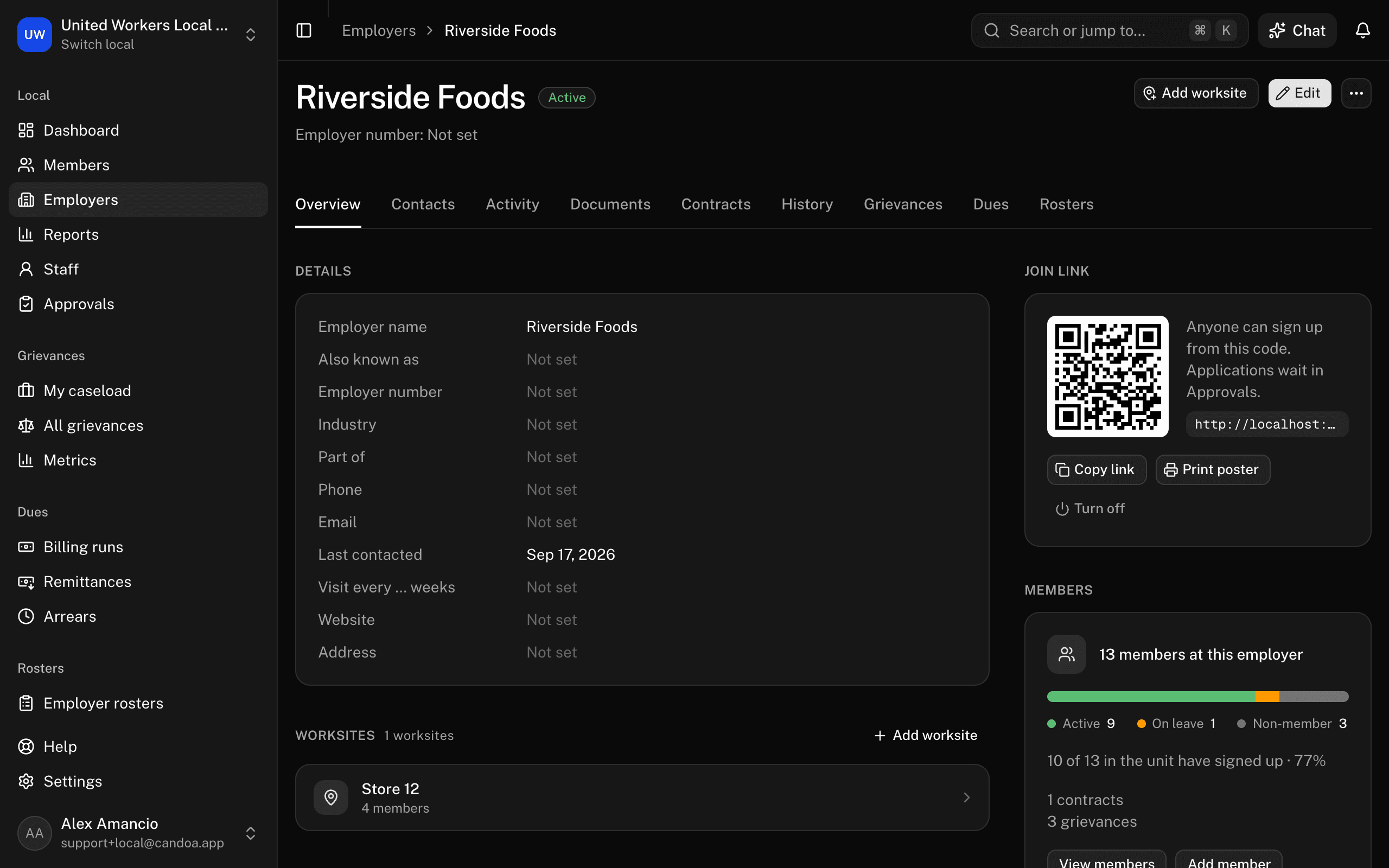Open notifications bell

tap(1362, 30)
